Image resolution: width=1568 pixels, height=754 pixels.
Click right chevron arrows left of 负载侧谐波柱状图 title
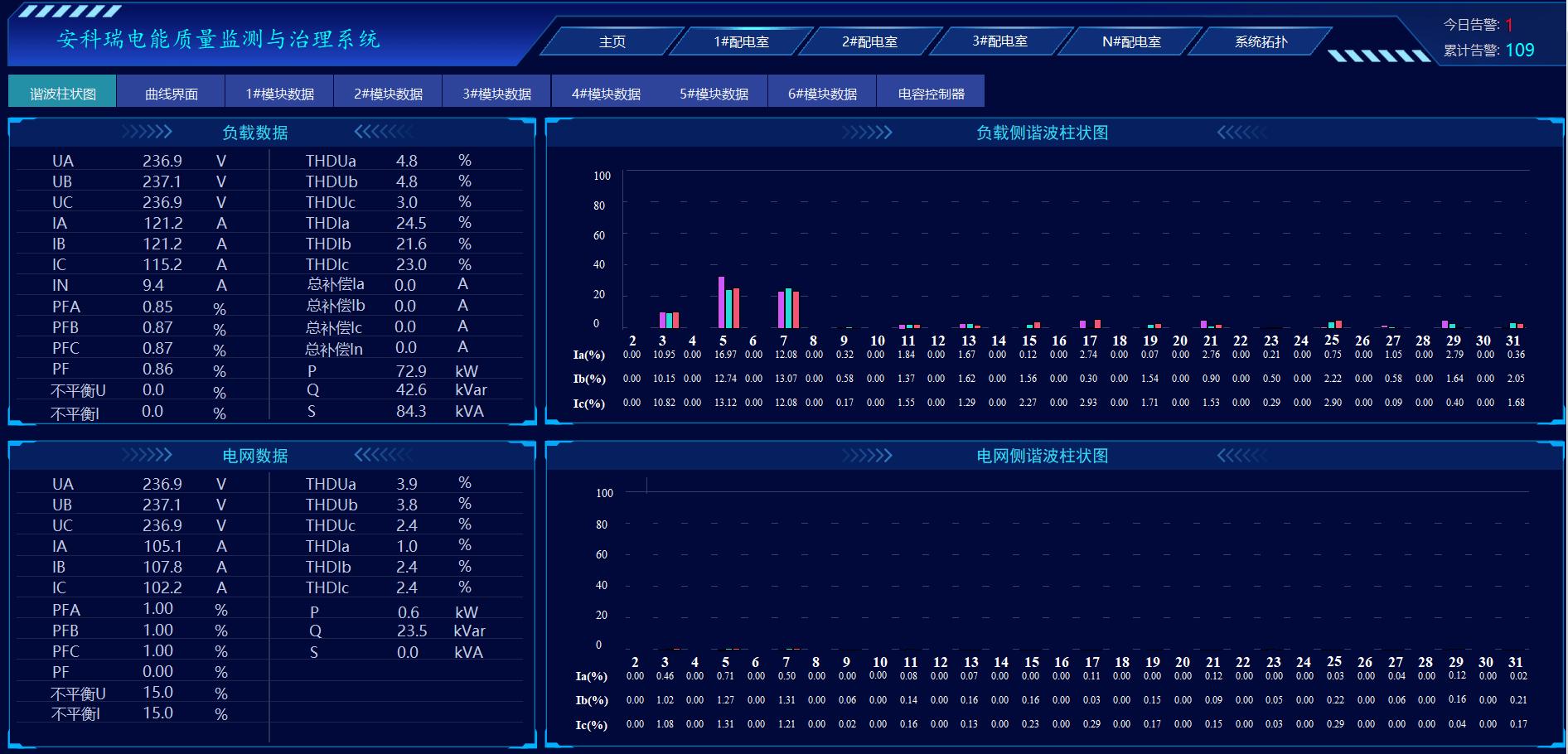[x=867, y=132]
